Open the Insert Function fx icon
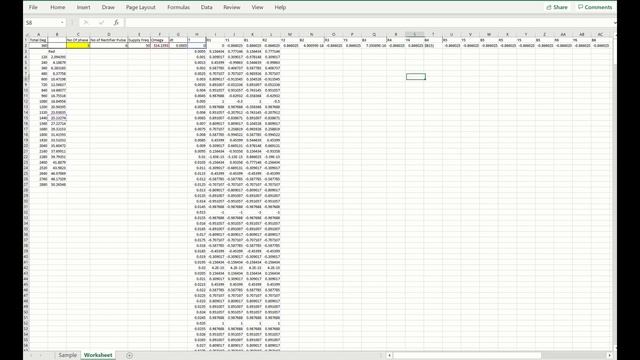Screen dimensions: 640x360 [116, 22]
